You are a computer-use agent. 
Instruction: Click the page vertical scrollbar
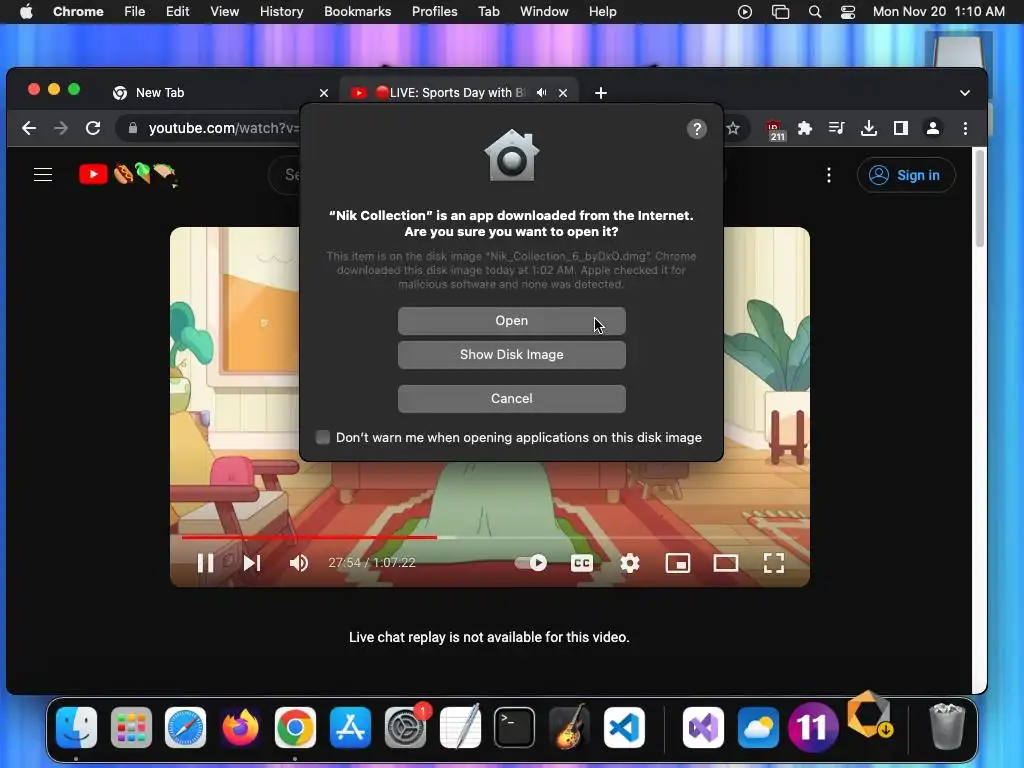tap(980, 199)
